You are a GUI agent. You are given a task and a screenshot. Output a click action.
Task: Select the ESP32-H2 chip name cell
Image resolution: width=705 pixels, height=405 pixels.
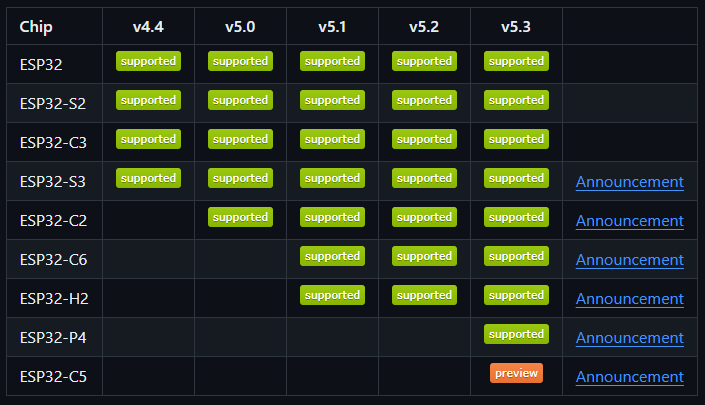[x=54, y=298]
